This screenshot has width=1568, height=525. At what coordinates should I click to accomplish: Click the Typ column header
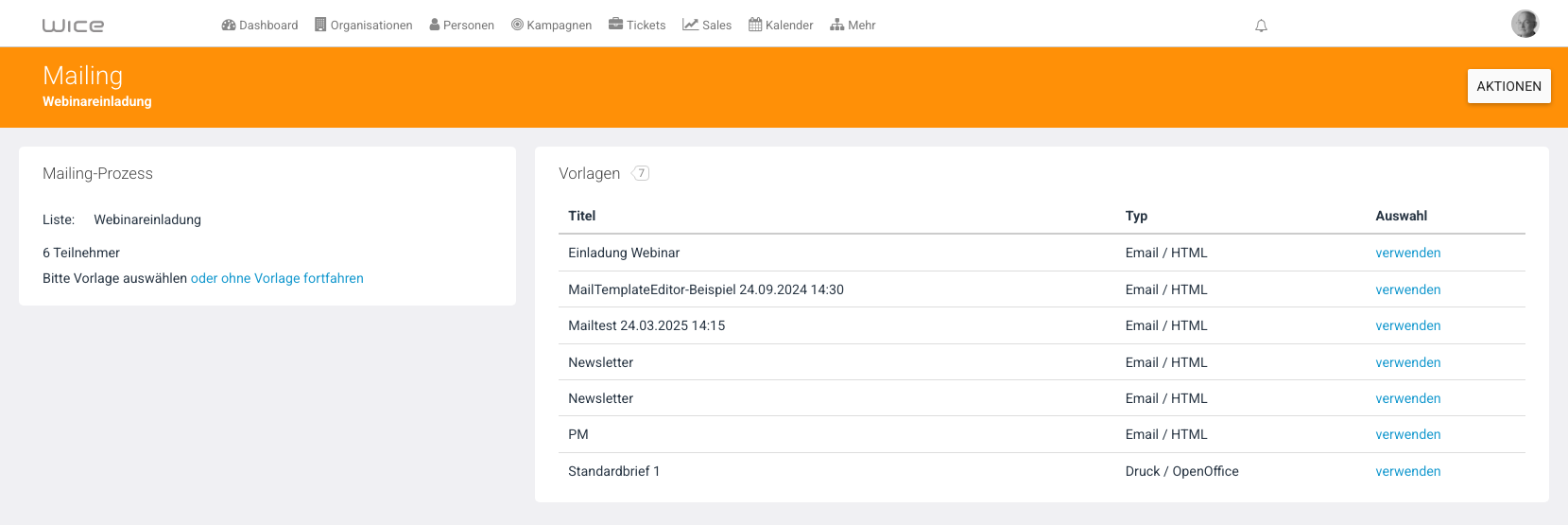point(1136,216)
